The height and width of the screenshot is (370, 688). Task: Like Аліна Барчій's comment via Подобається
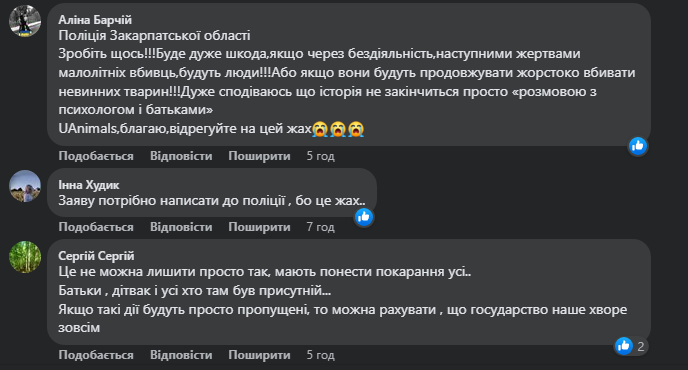coord(96,156)
